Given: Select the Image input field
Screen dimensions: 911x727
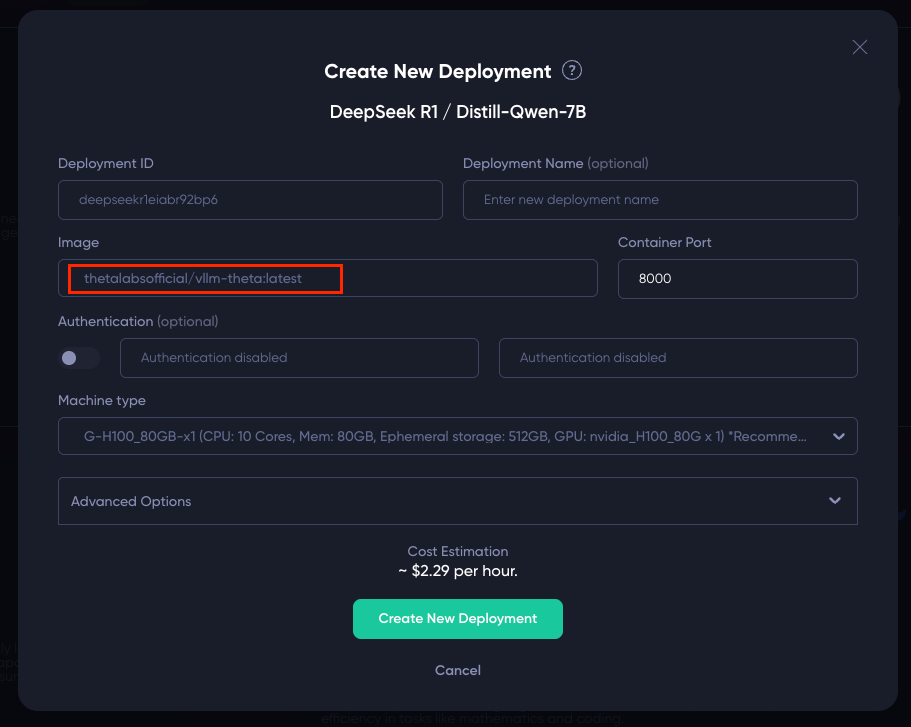Looking at the screenshot, I should pos(328,278).
